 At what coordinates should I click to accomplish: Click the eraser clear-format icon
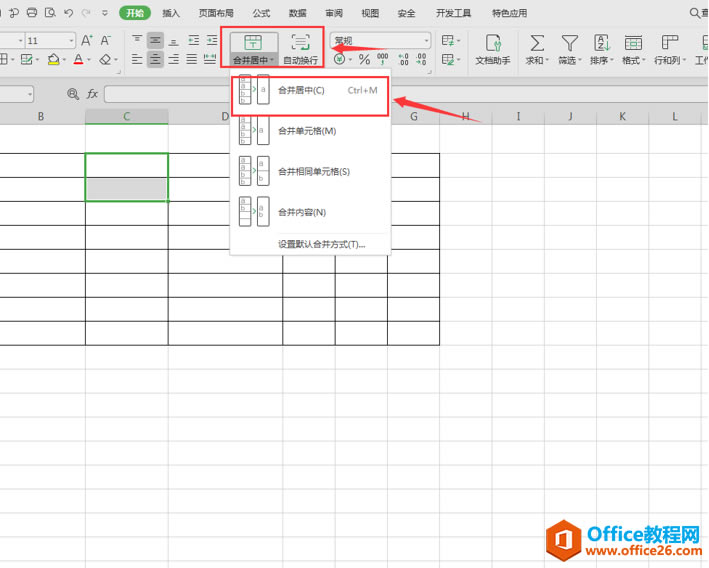pos(105,59)
